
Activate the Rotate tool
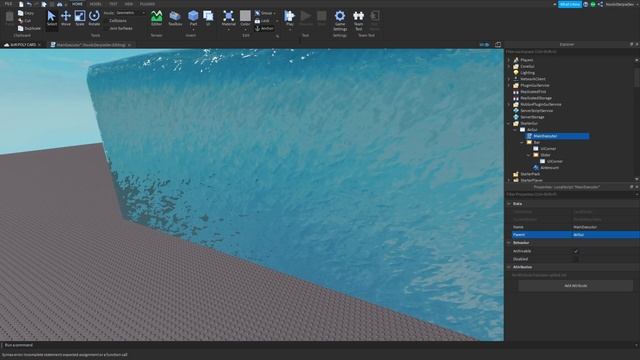coord(94,18)
